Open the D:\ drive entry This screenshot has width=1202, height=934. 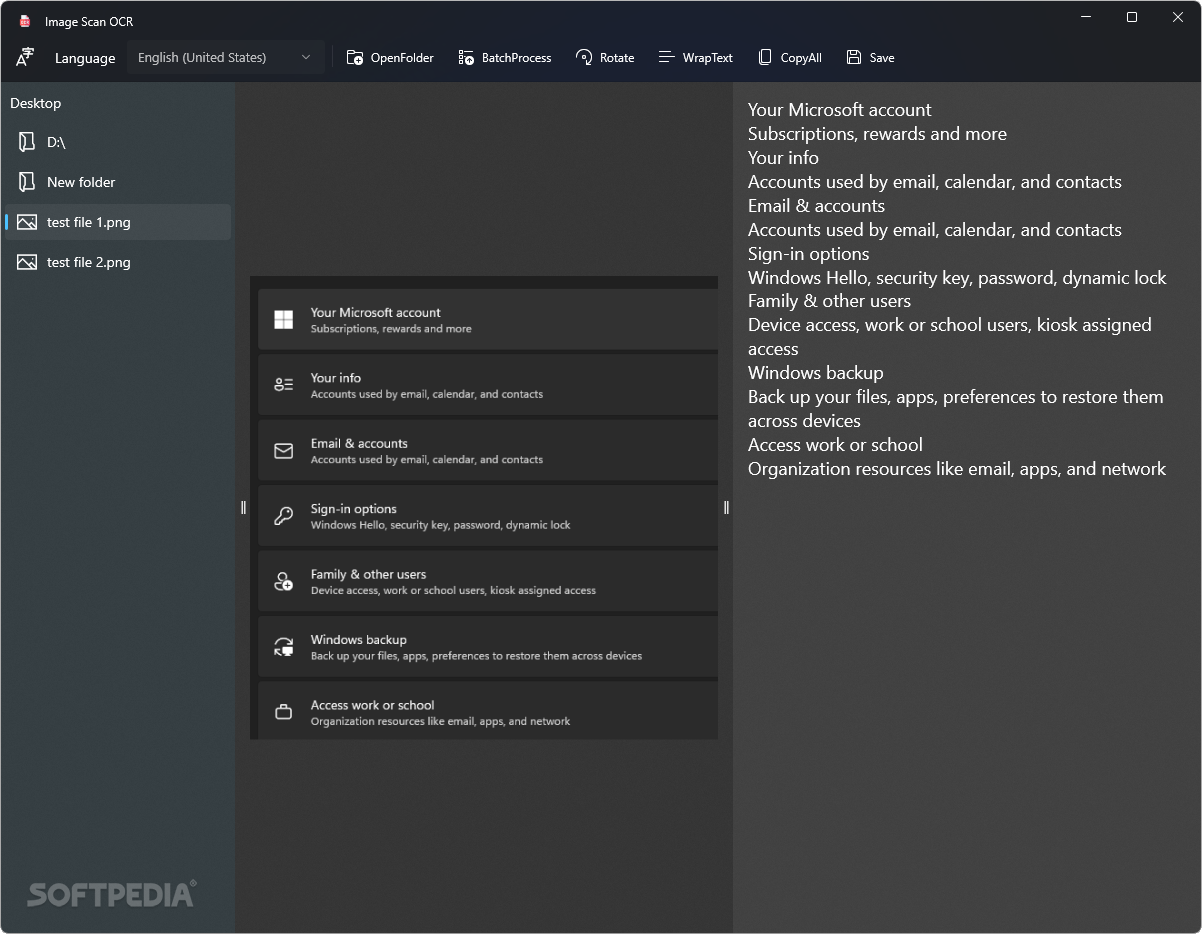coord(118,142)
